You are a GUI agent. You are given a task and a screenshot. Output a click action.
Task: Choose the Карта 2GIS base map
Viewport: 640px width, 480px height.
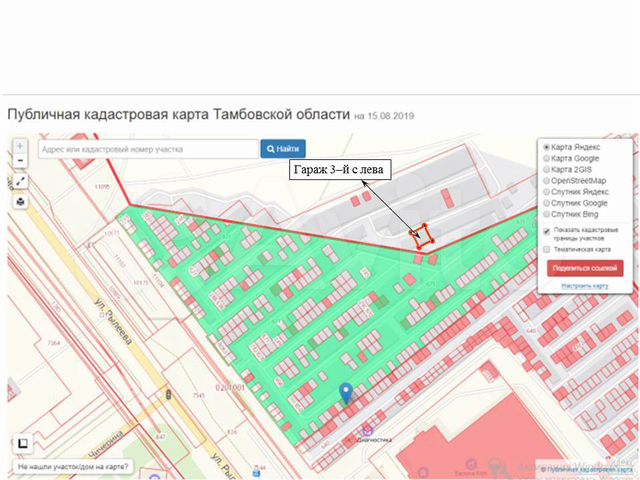click(x=546, y=169)
